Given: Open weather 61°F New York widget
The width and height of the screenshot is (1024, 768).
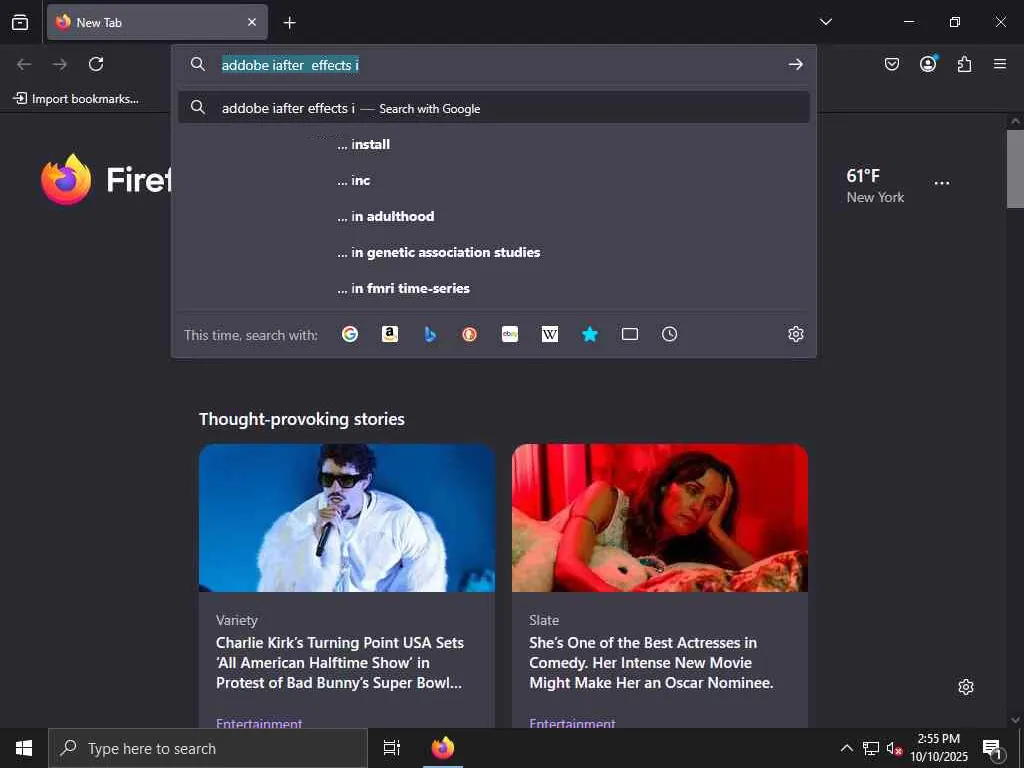Looking at the screenshot, I should (875, 185).
